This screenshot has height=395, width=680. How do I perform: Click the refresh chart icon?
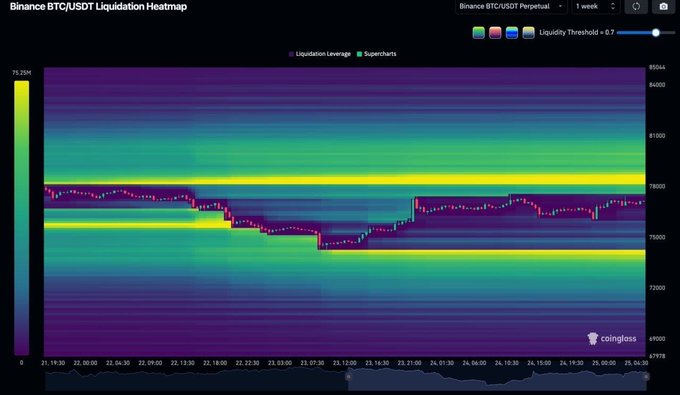point(636,7)
